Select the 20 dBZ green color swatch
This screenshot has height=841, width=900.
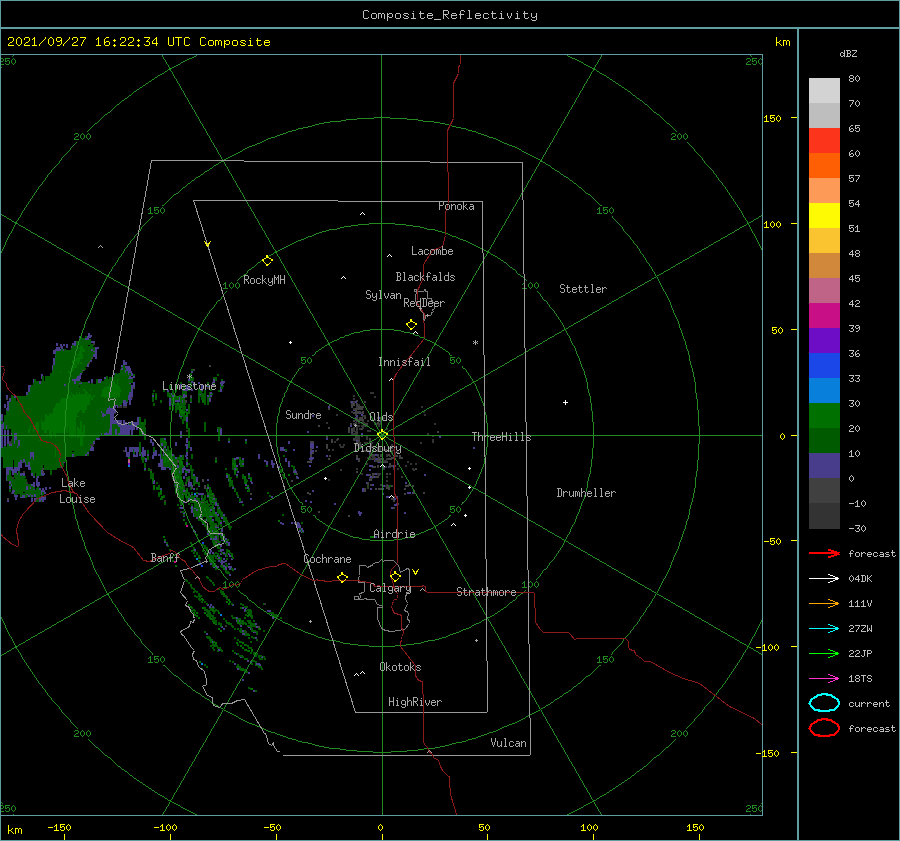824,416
